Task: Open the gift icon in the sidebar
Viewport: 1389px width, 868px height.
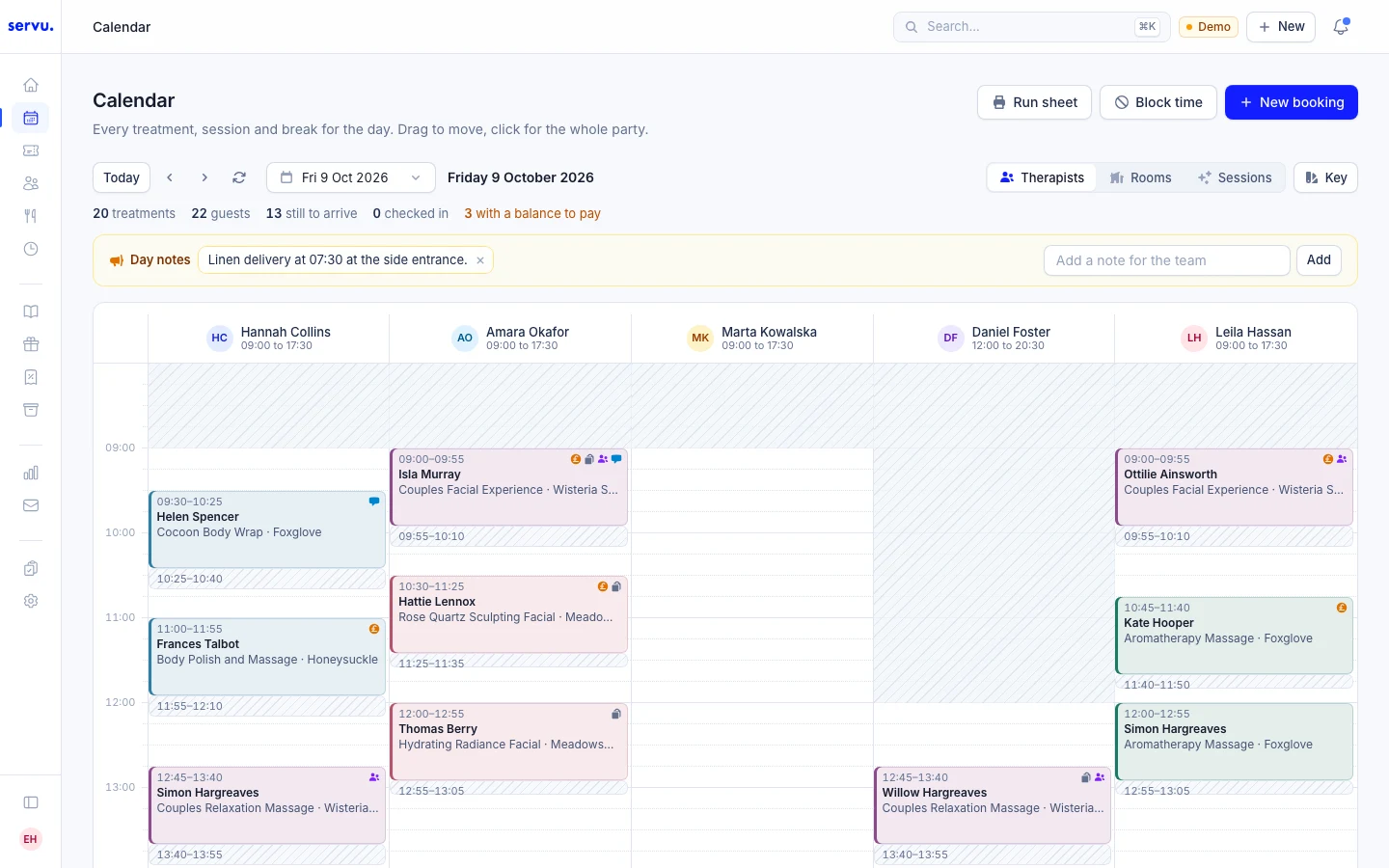Action: [x=31, y=344]
